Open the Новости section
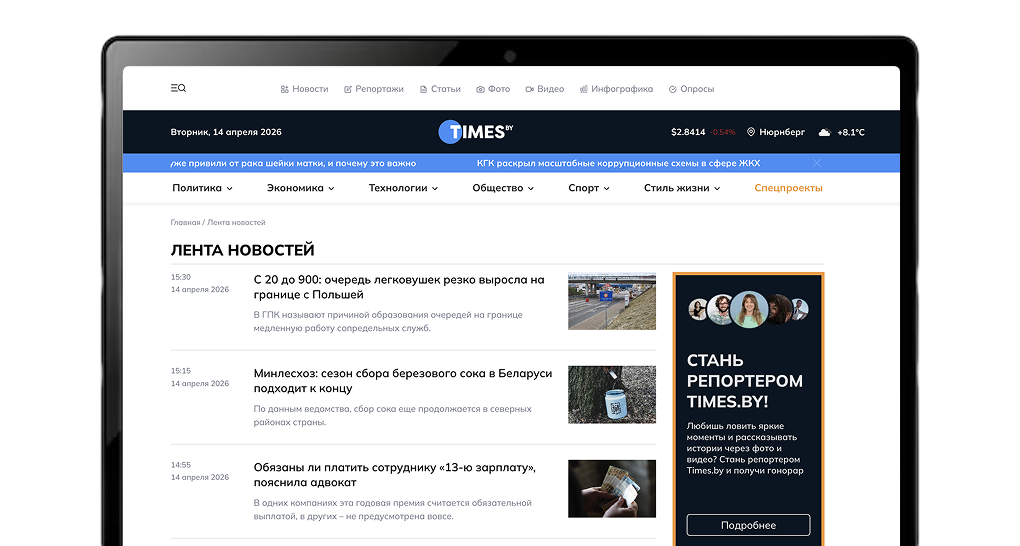Viewport: 1020px width, 546px height. [x=310, y=89]
